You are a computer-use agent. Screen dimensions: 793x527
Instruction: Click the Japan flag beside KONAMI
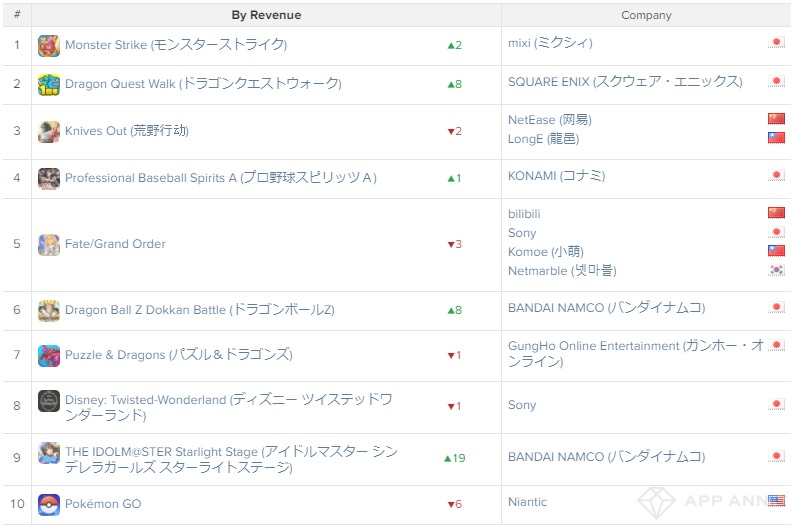776,175
